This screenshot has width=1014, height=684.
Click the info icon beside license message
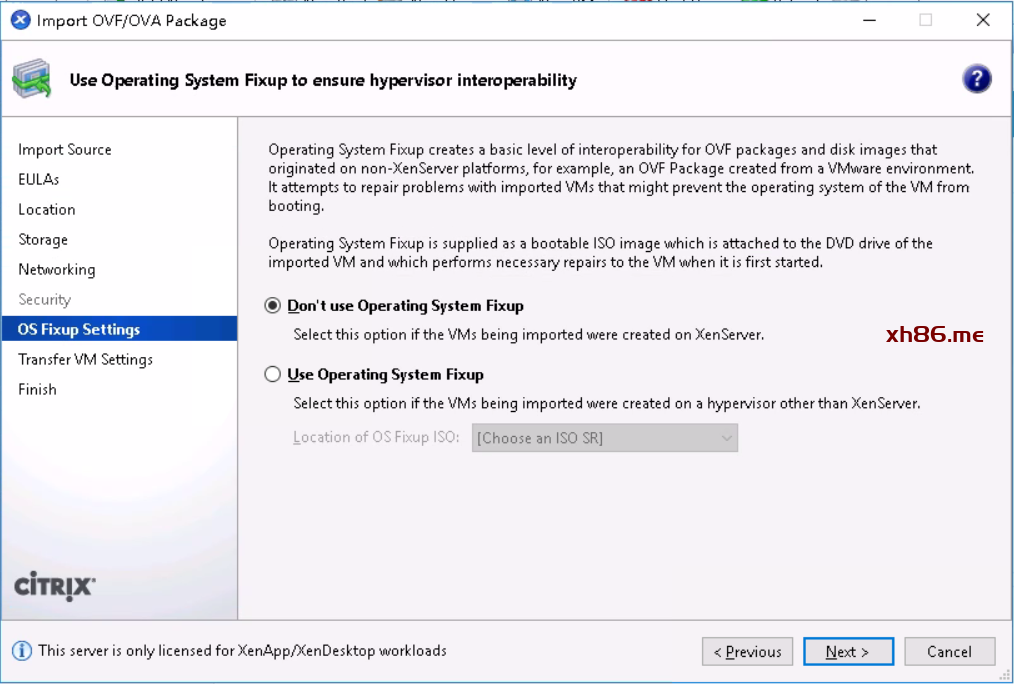click(x=21, y=651)
